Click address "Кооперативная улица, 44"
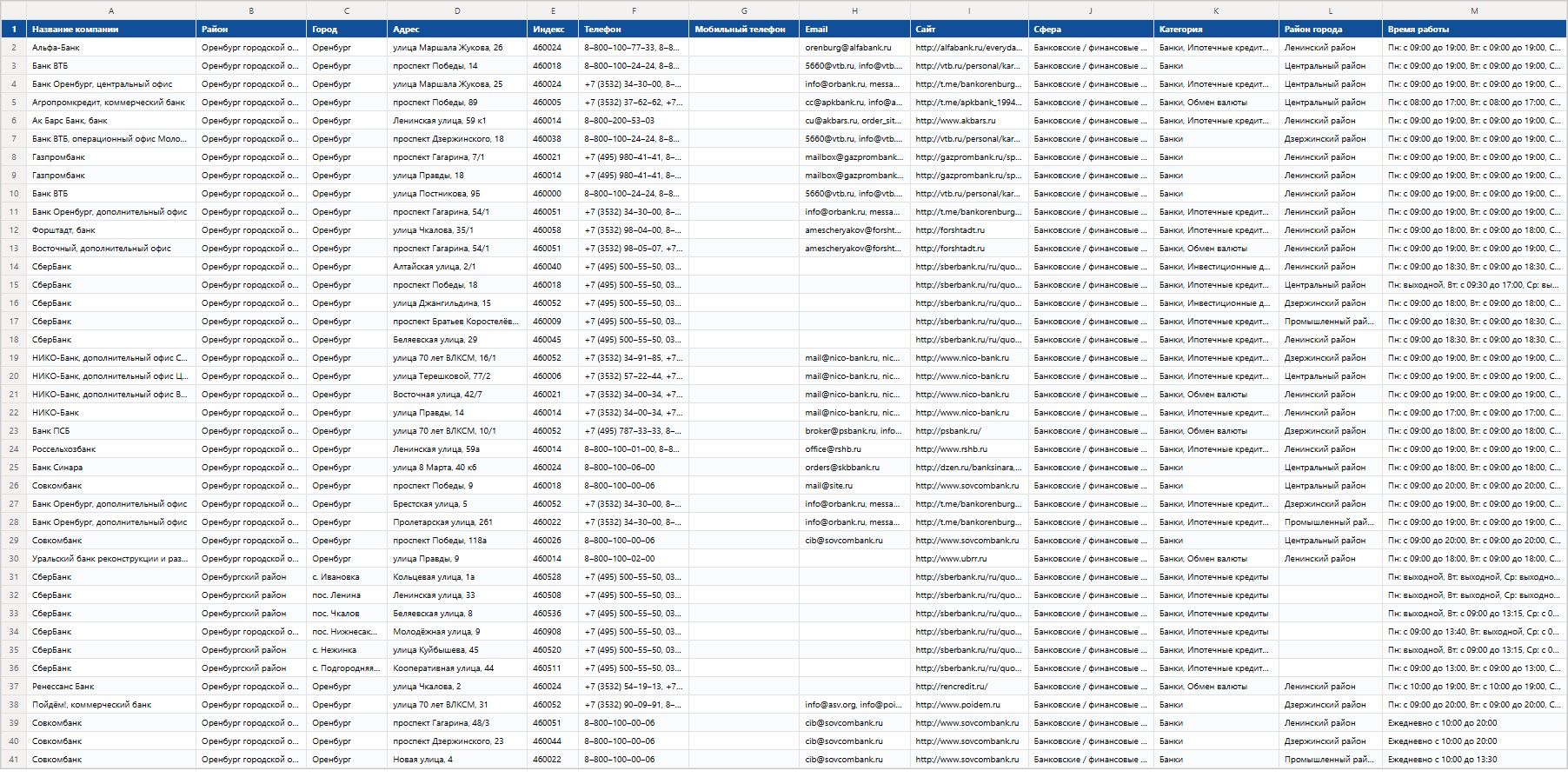Viewport: 1568px width, 784px height. (457, 668)
